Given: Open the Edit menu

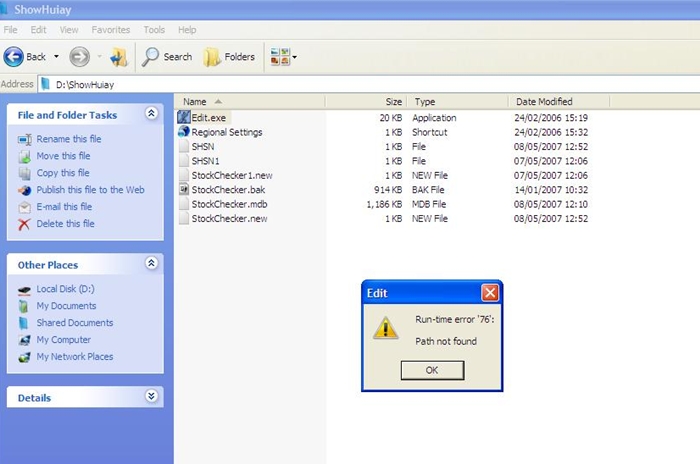Looking at the screenshot, I should coord(38,30).
